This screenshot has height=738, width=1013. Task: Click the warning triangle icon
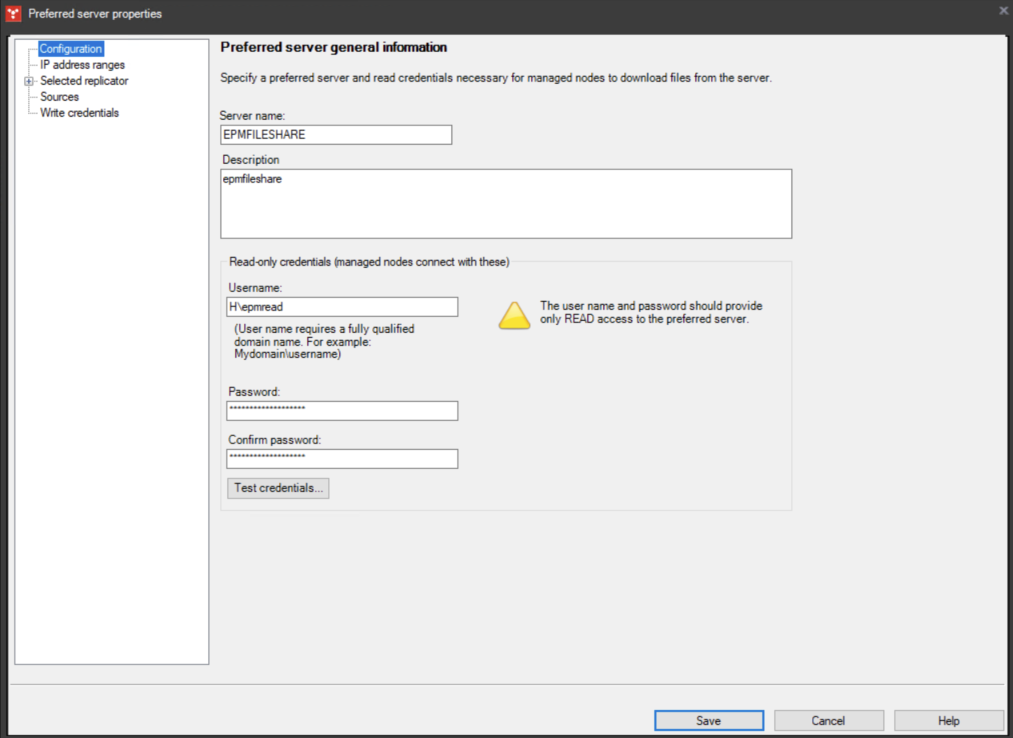coord(514,314)
